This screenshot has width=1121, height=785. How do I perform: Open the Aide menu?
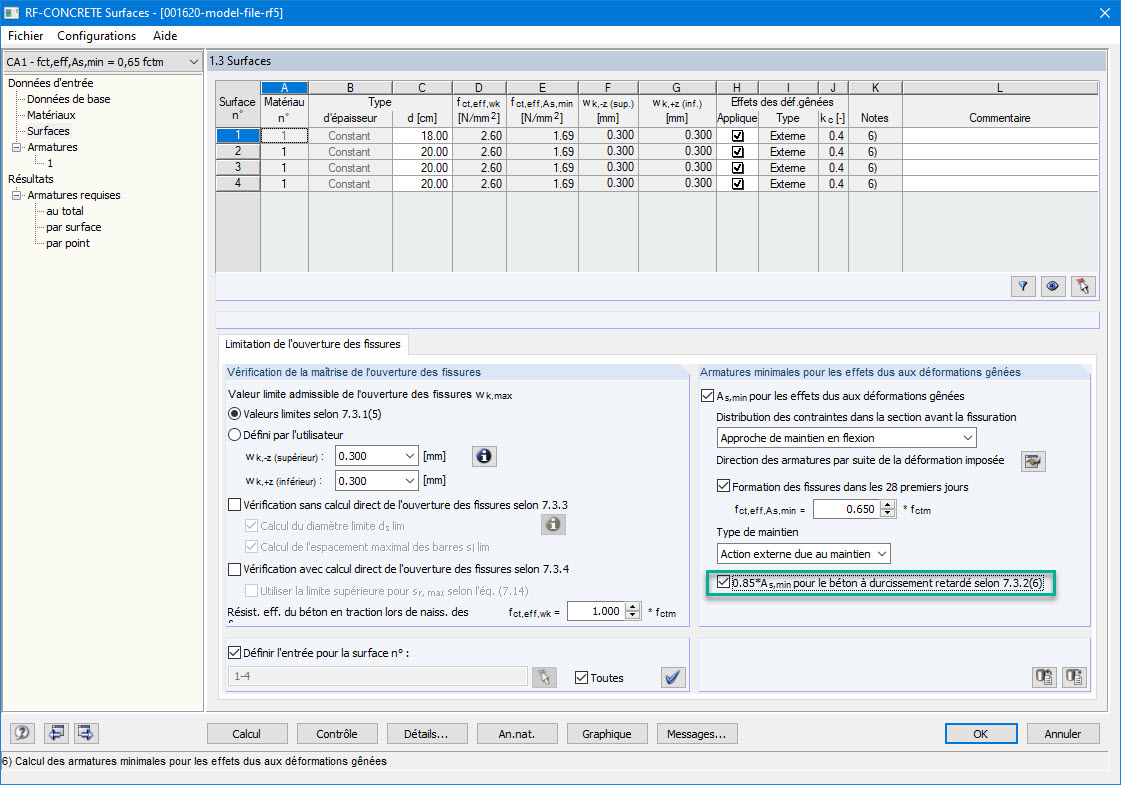165,36
